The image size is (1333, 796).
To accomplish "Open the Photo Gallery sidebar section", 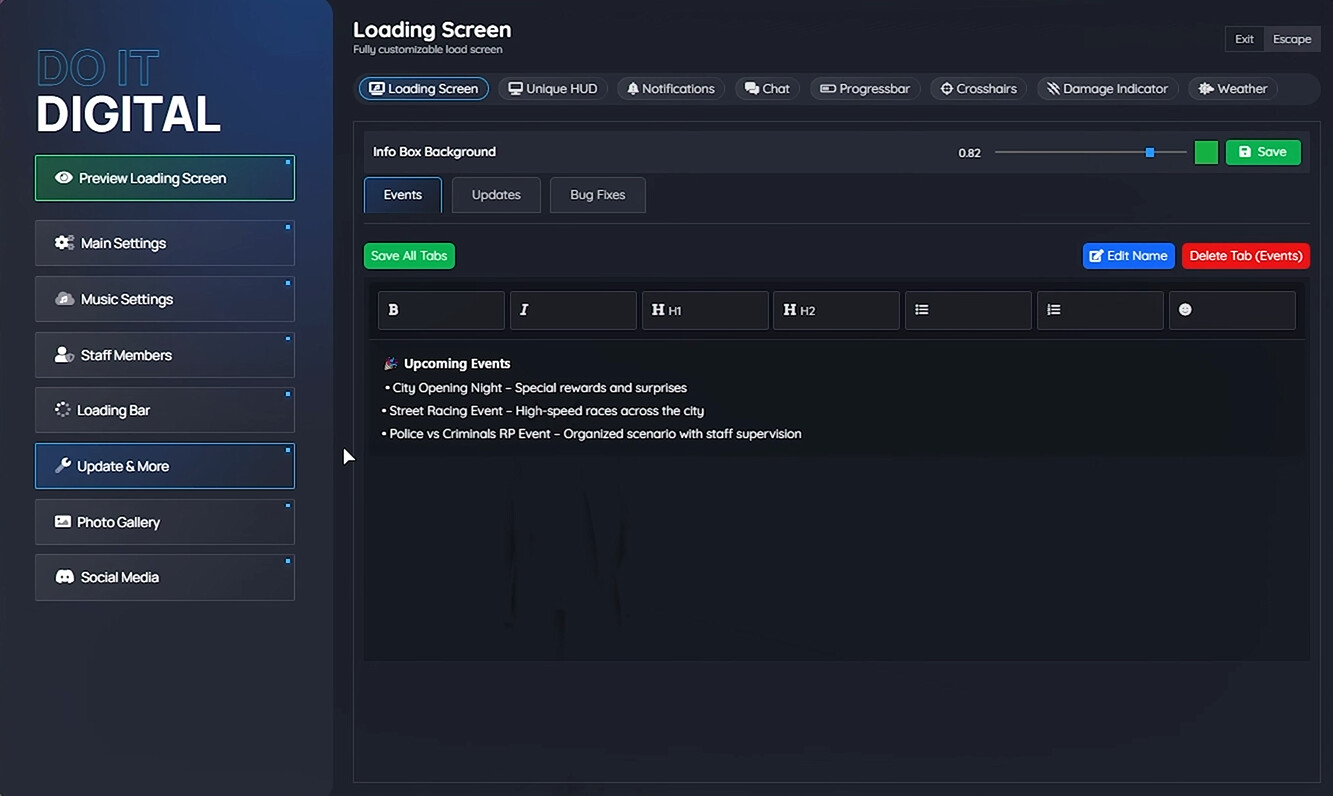I will point(165,522).
